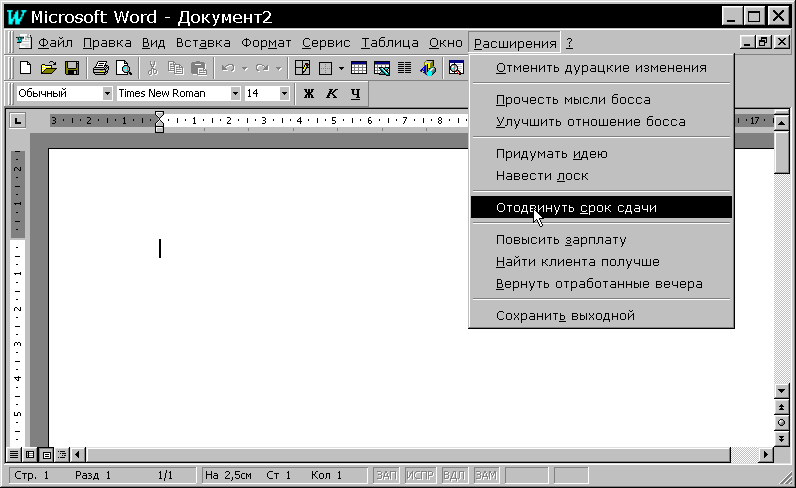
Task: Open the Формат menu
Action: [x=266, y=43]
